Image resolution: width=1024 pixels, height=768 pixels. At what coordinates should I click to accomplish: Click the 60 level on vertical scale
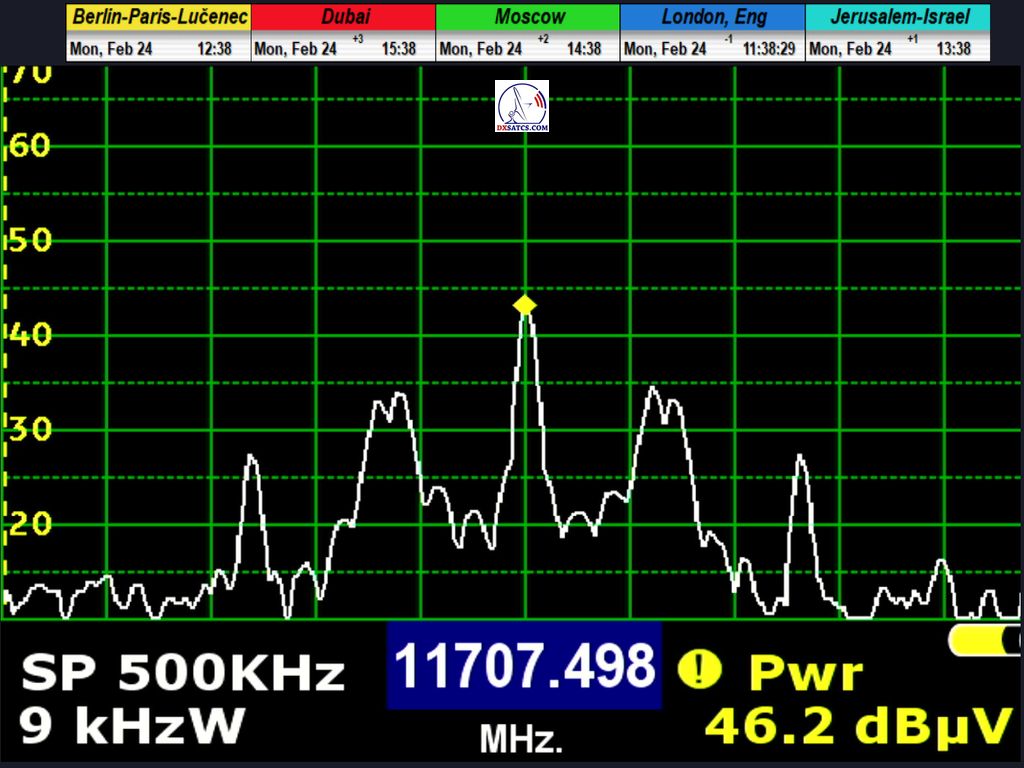pos(29,146)
